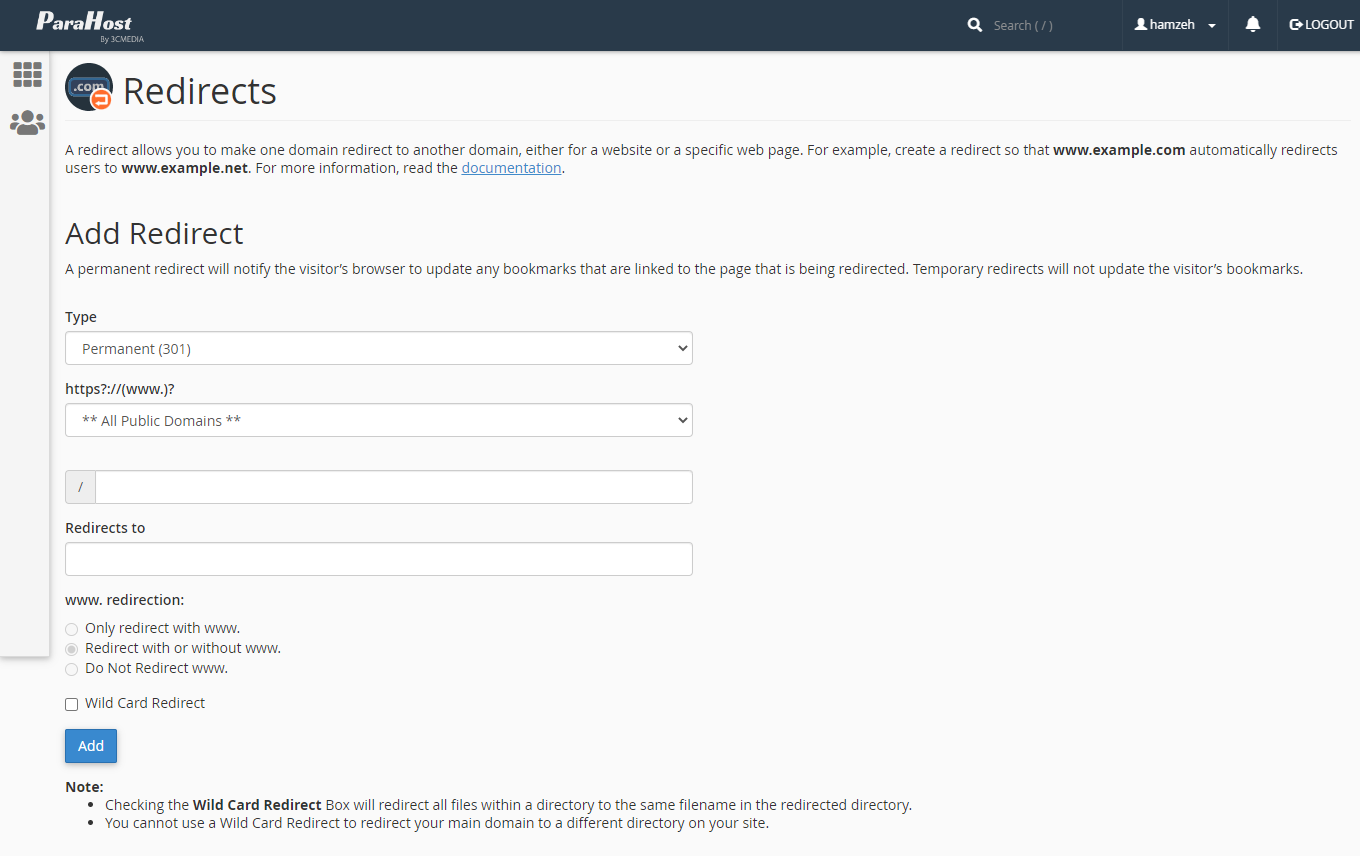This screenshot has height=856, width=1360.
Task: Open the apps grid icon in sidebar
Action: coord(27,74)
